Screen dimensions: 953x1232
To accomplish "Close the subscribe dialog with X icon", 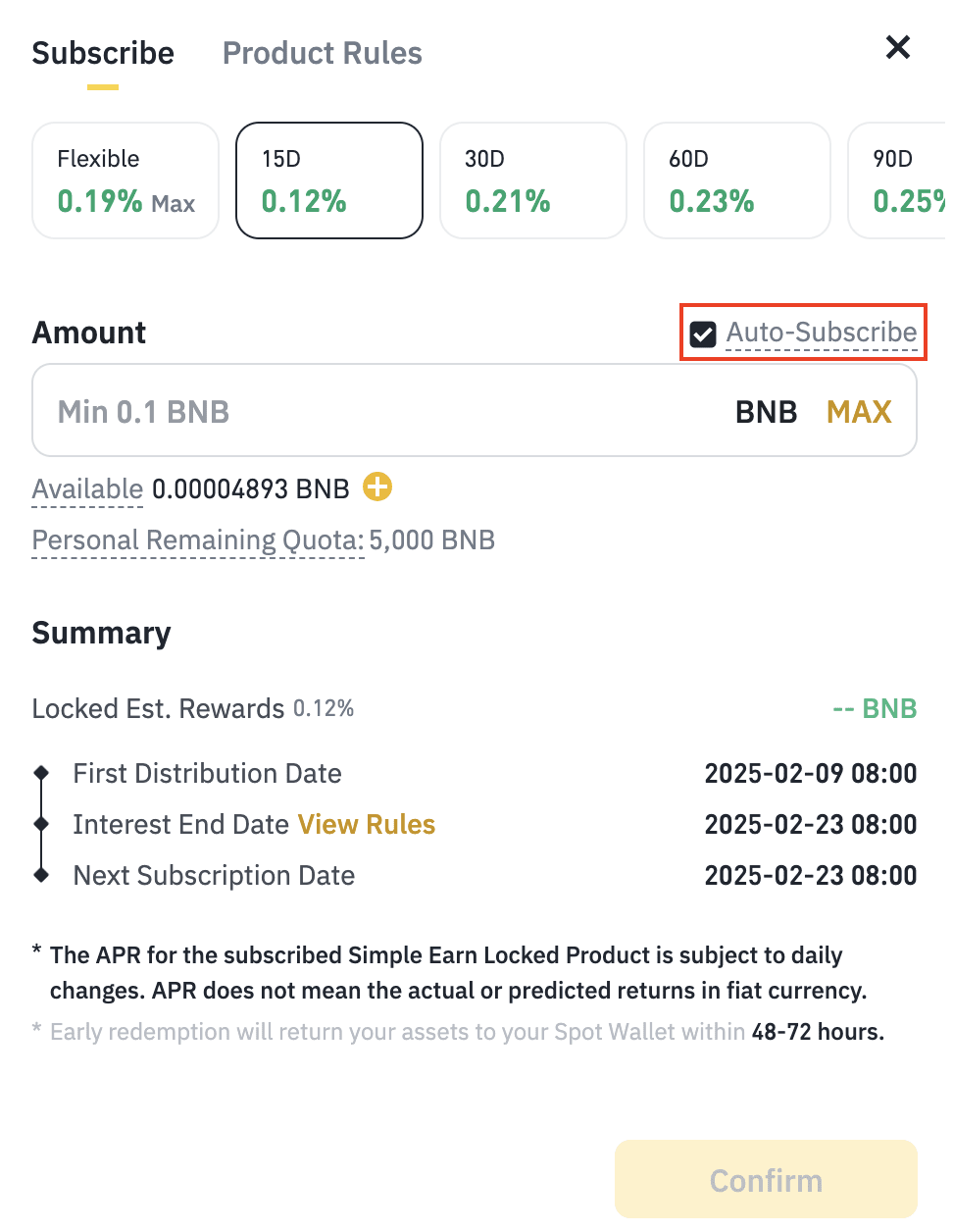I will click(897, 47).
